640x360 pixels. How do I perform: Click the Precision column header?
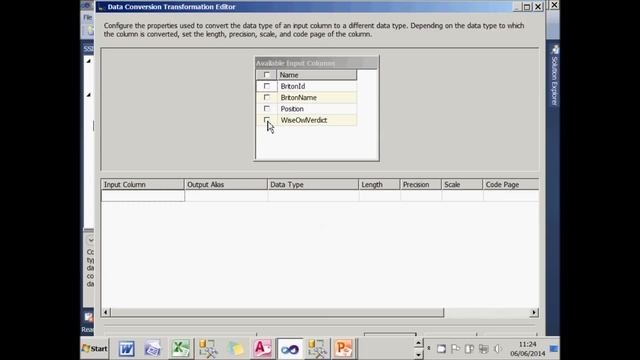click(x=420, y=184)
